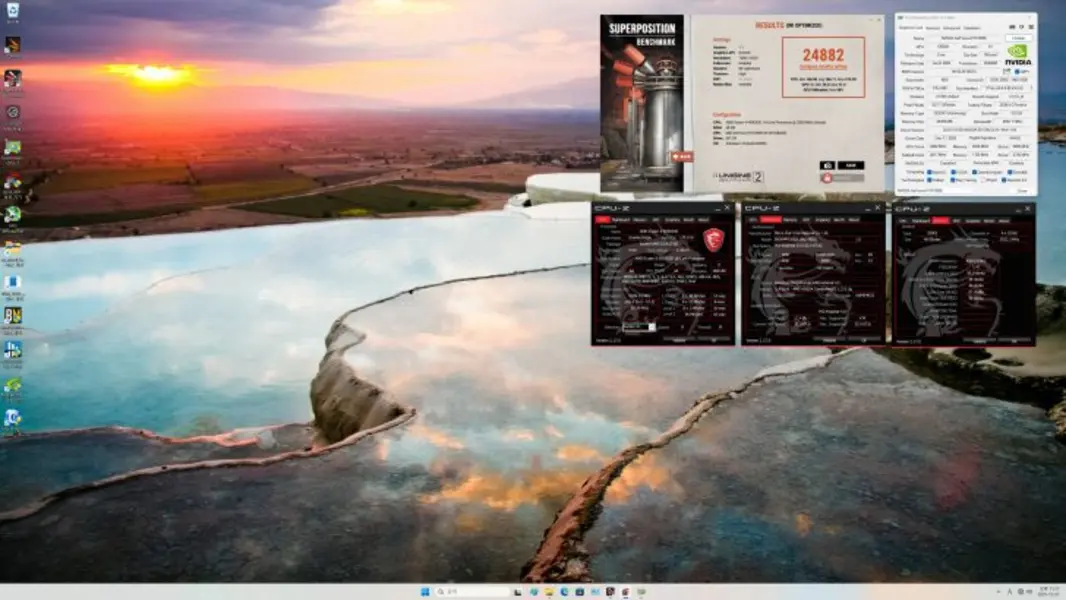Switch to the Sensors tab in GPU-Z
Viewport: 1066px width, 600px height.
point(932,27)
